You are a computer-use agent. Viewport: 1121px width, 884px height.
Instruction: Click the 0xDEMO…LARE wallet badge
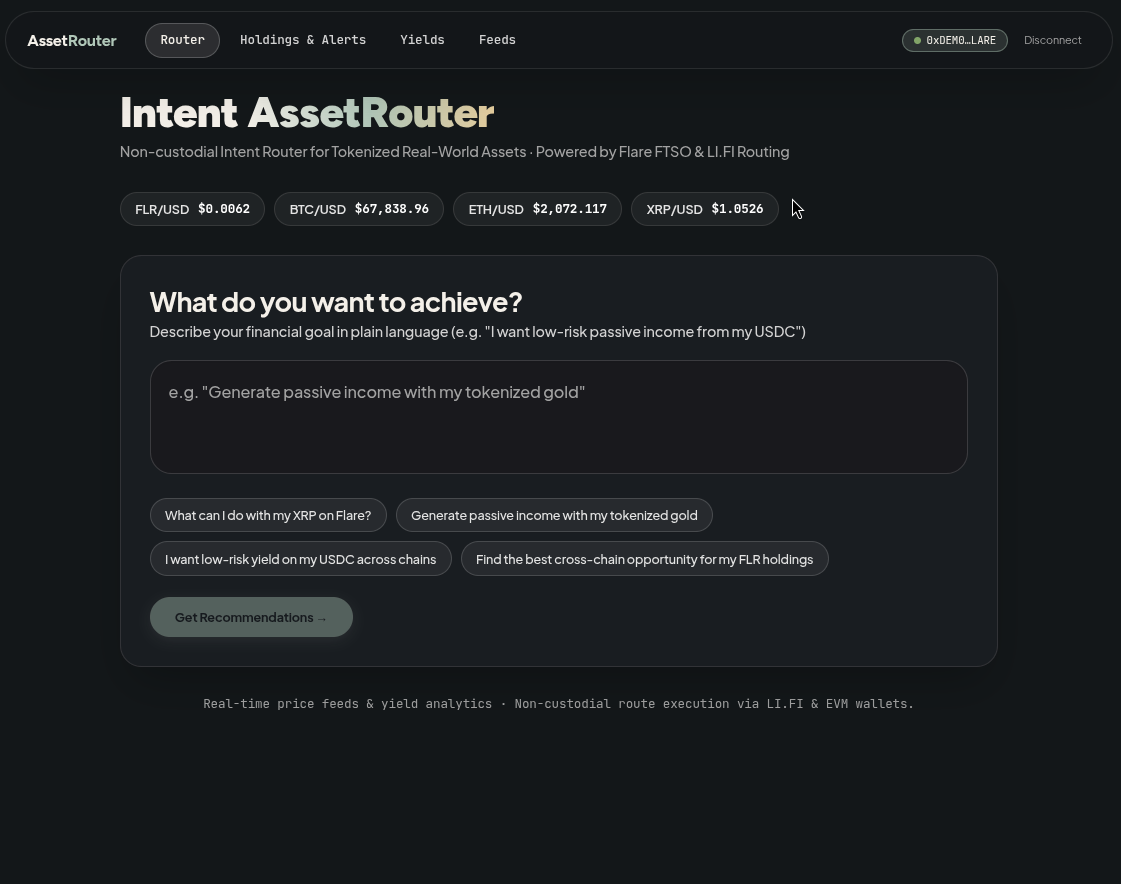coord(954,40)
